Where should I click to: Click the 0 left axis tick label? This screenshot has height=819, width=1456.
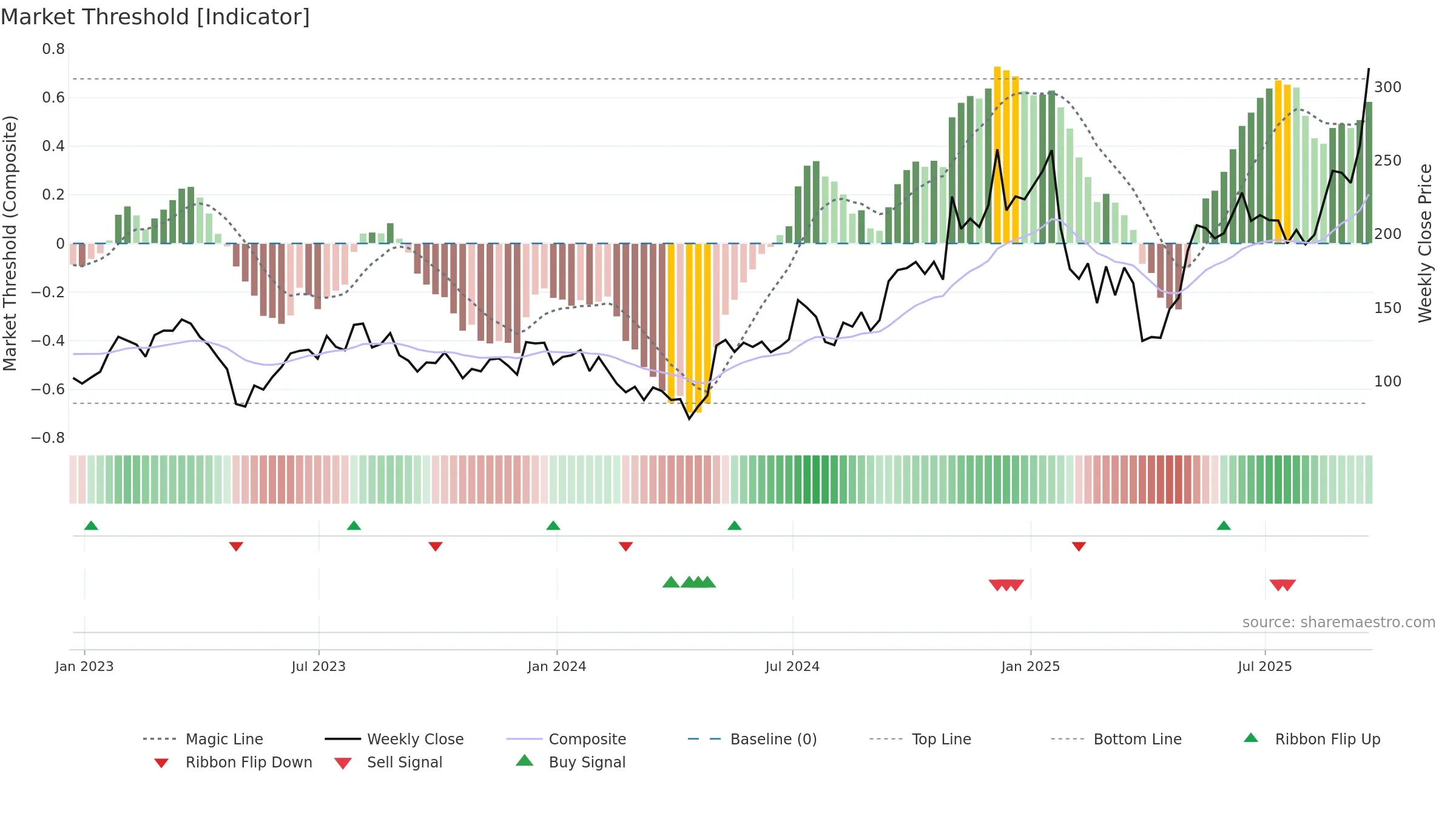tap(61, 244)
